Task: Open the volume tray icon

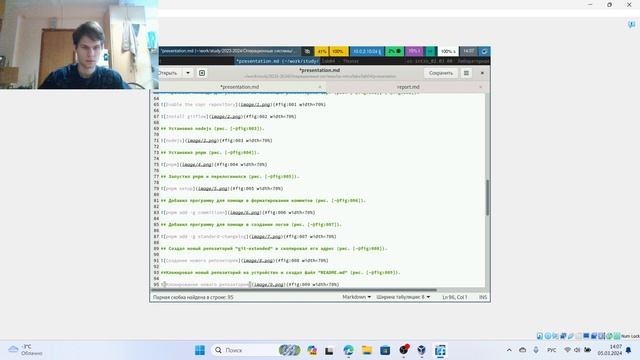Action: tap(577, 350)
